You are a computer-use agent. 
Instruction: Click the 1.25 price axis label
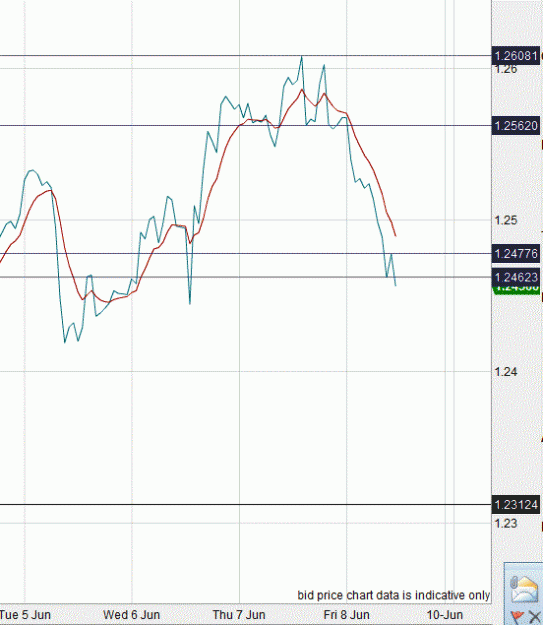point(506,220)
